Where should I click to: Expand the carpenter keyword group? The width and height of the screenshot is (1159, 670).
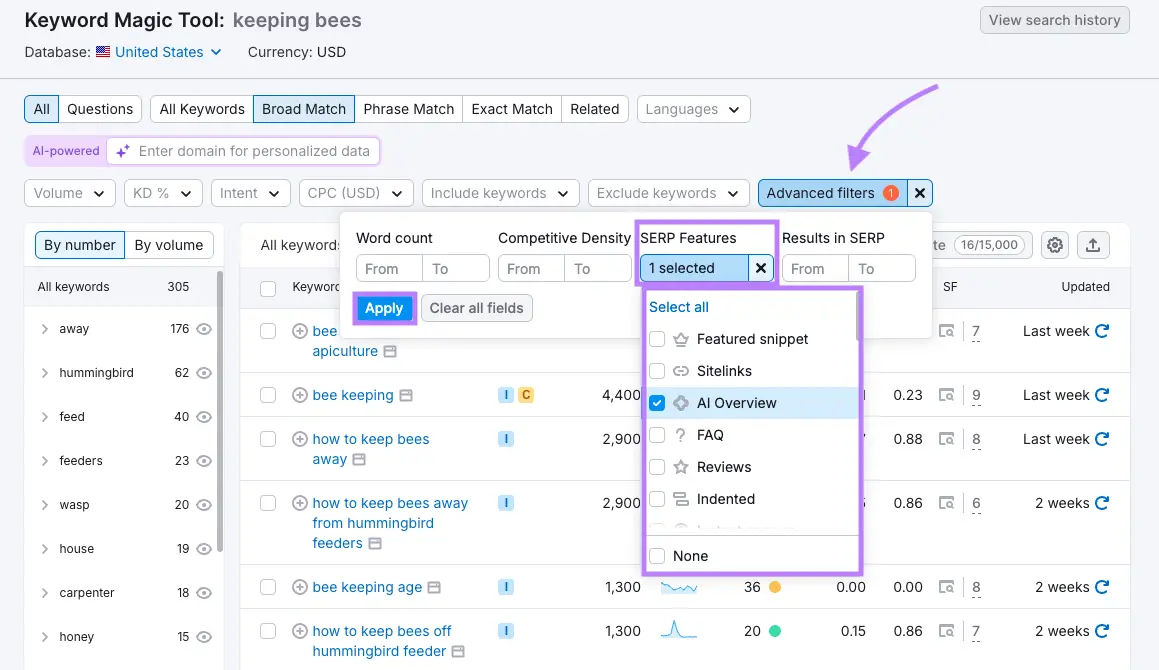click(45, 592)
